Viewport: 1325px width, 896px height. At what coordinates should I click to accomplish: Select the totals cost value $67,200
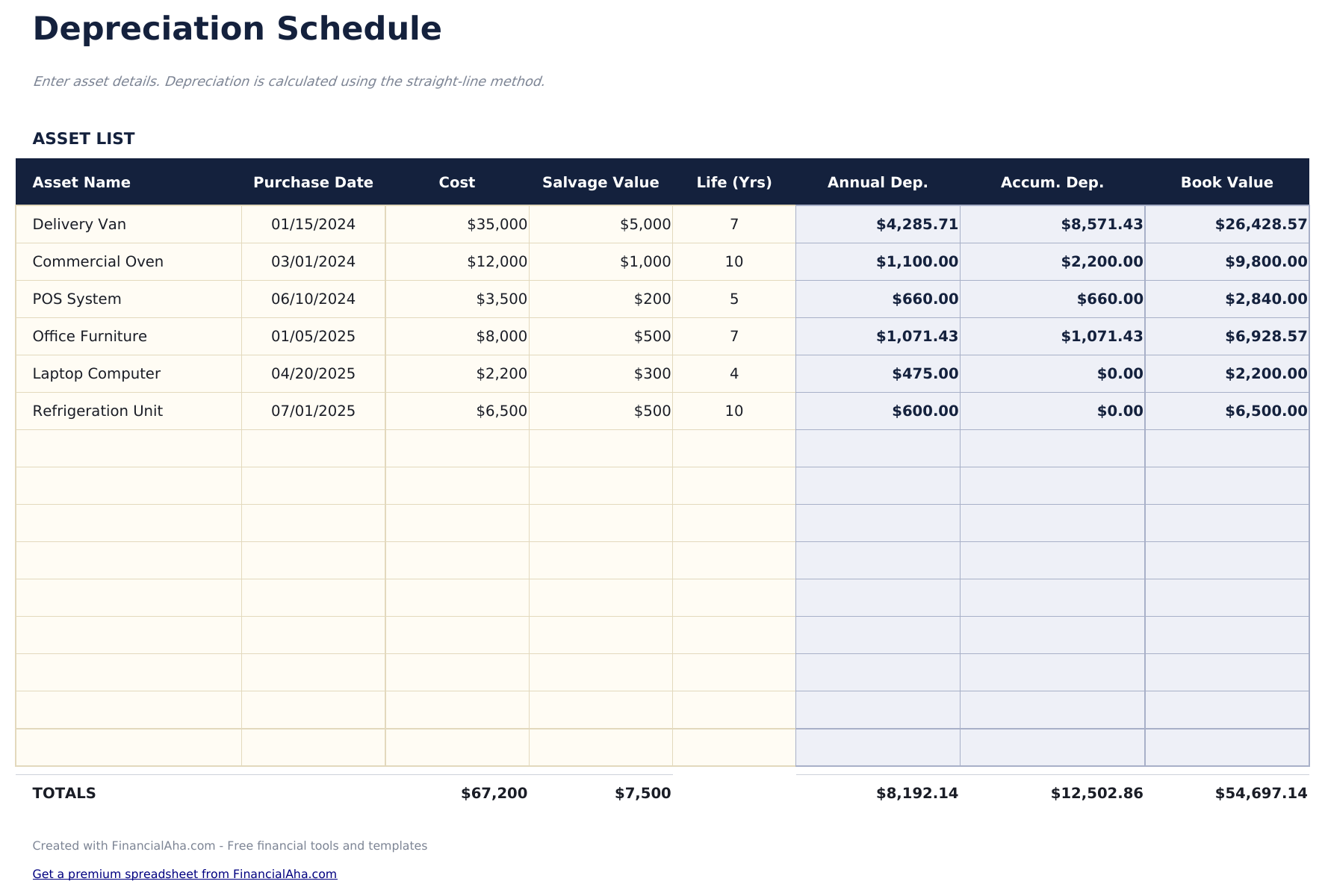point(494,793)
